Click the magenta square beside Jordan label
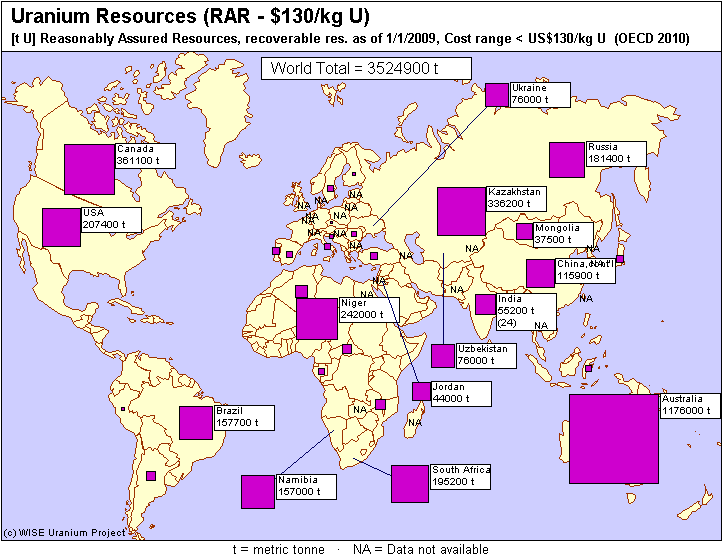723x558 pixels. pos(420,392)
